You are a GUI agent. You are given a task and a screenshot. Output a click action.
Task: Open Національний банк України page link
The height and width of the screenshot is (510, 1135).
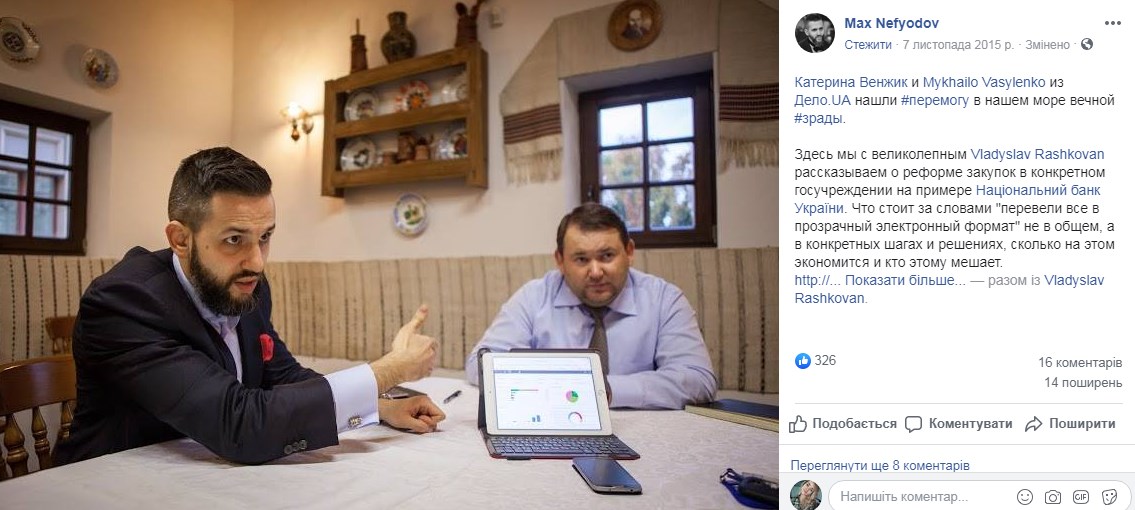(x=947, y=199)
